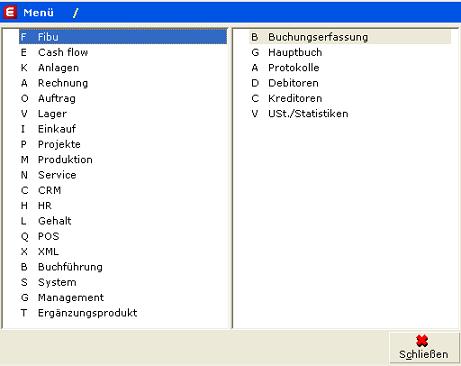Select Projekte in the left list
This screenshot has width=461, height=366.
(123, 144)
